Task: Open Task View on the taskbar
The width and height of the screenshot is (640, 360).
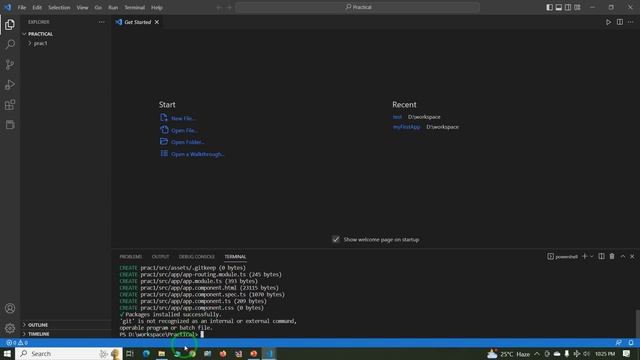Action: point(130,353)
